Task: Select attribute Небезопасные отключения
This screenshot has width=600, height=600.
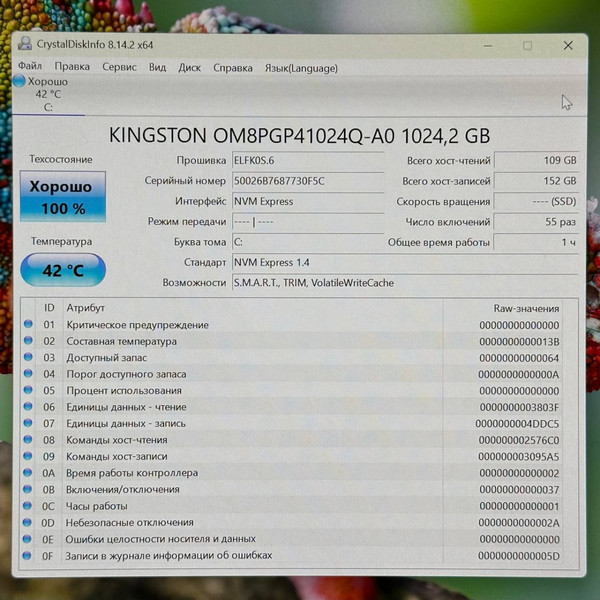Action: 130,522
